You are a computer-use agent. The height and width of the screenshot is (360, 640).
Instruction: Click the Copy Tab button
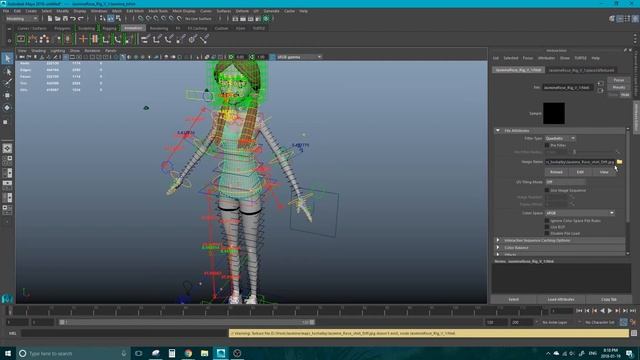[609, 300]
